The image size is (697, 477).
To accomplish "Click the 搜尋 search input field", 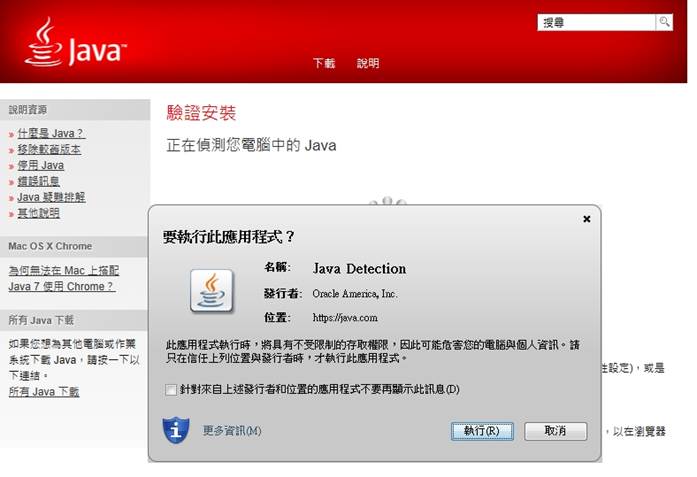I will point(596,22).
